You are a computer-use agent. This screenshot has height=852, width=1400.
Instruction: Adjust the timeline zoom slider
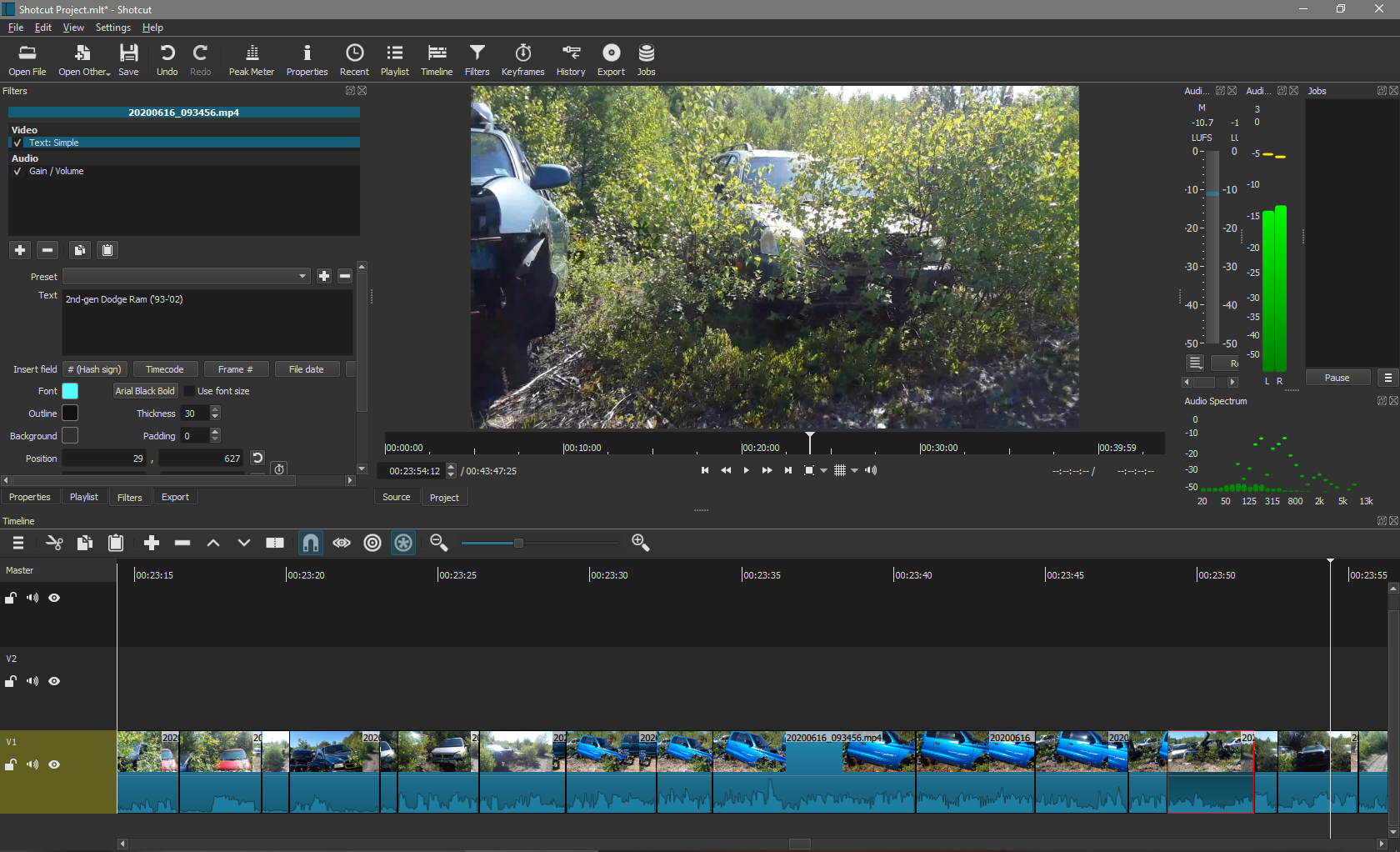pos(518,543)
